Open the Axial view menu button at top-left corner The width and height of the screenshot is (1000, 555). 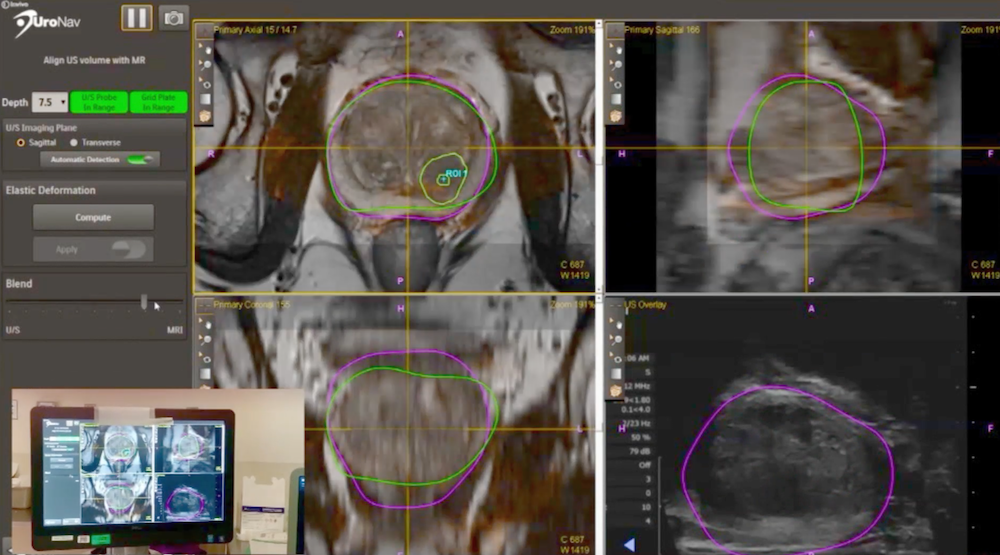204,30
